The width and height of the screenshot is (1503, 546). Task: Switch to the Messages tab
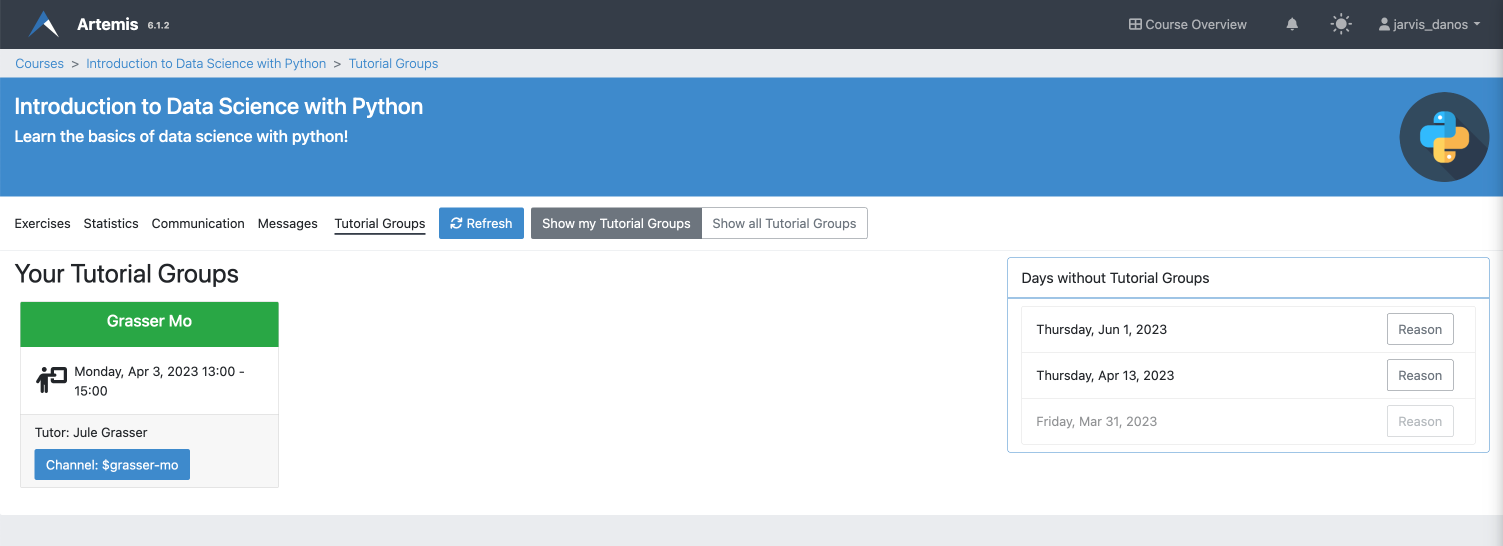[287, 223]
